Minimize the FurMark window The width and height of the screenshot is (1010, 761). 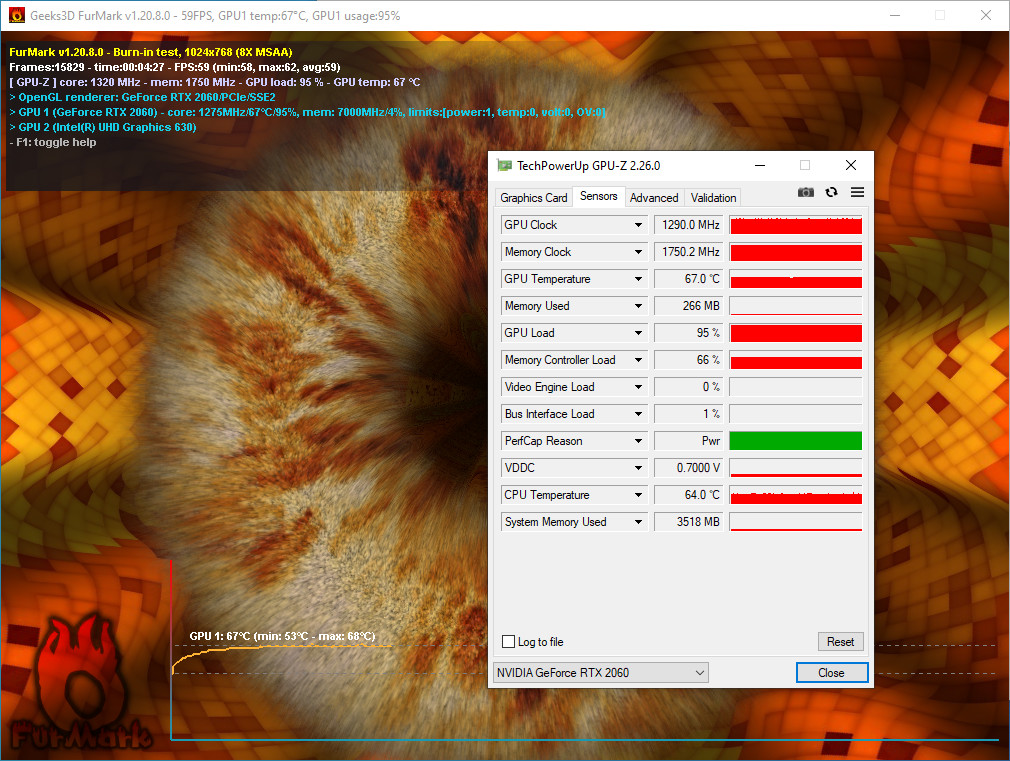coord(895,15)
